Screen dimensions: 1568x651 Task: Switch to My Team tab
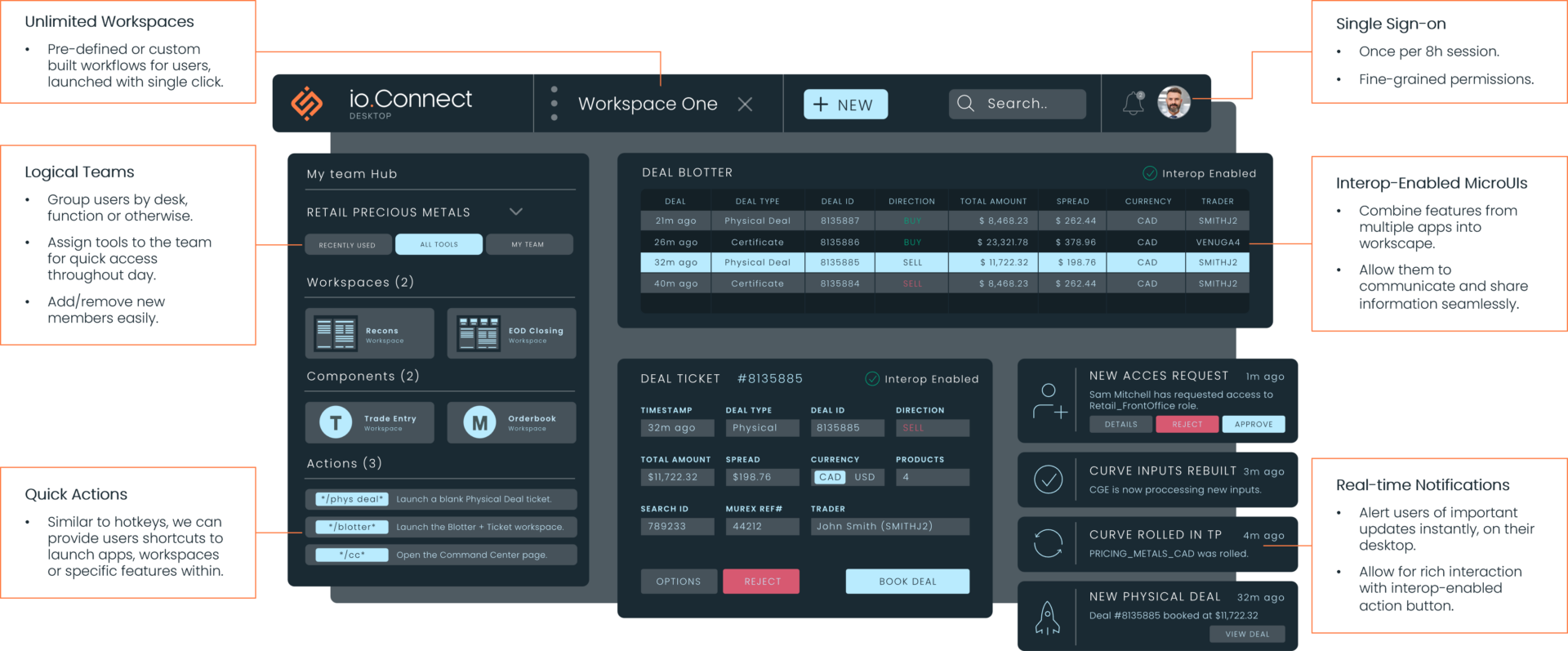[x=528, y=244]
